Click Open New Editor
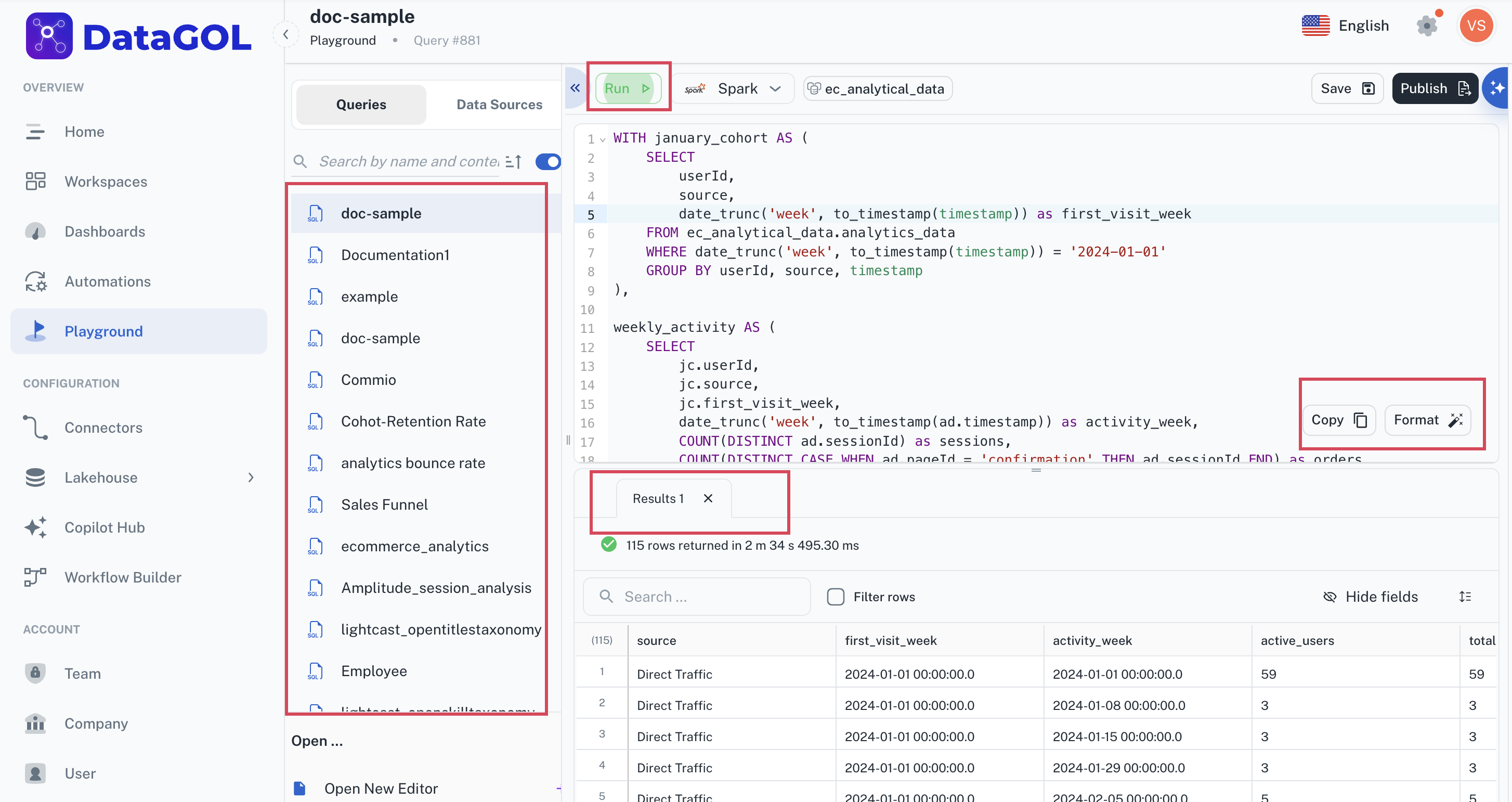 (x=381, y=788)
